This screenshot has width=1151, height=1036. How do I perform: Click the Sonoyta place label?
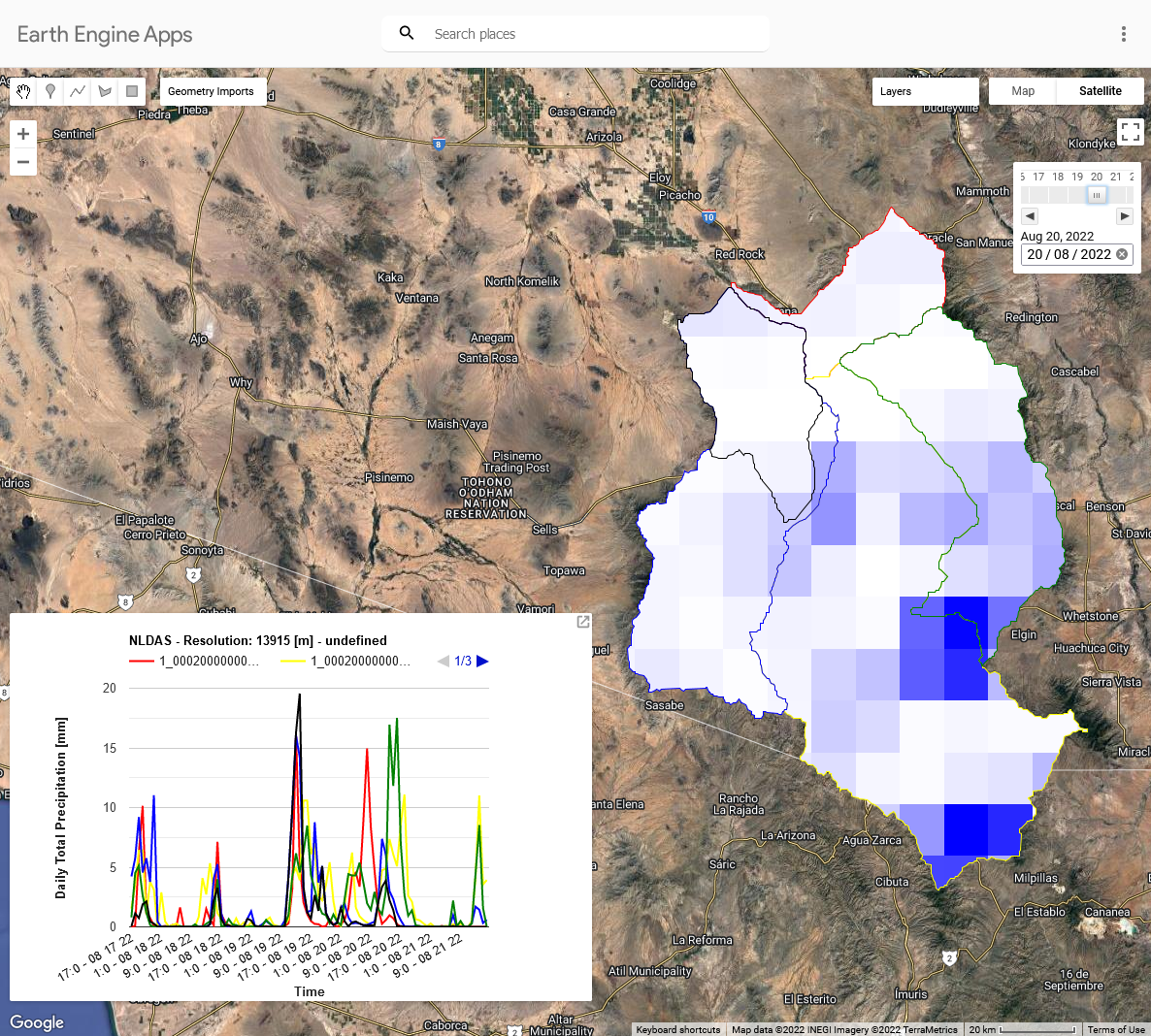point(202,550)
